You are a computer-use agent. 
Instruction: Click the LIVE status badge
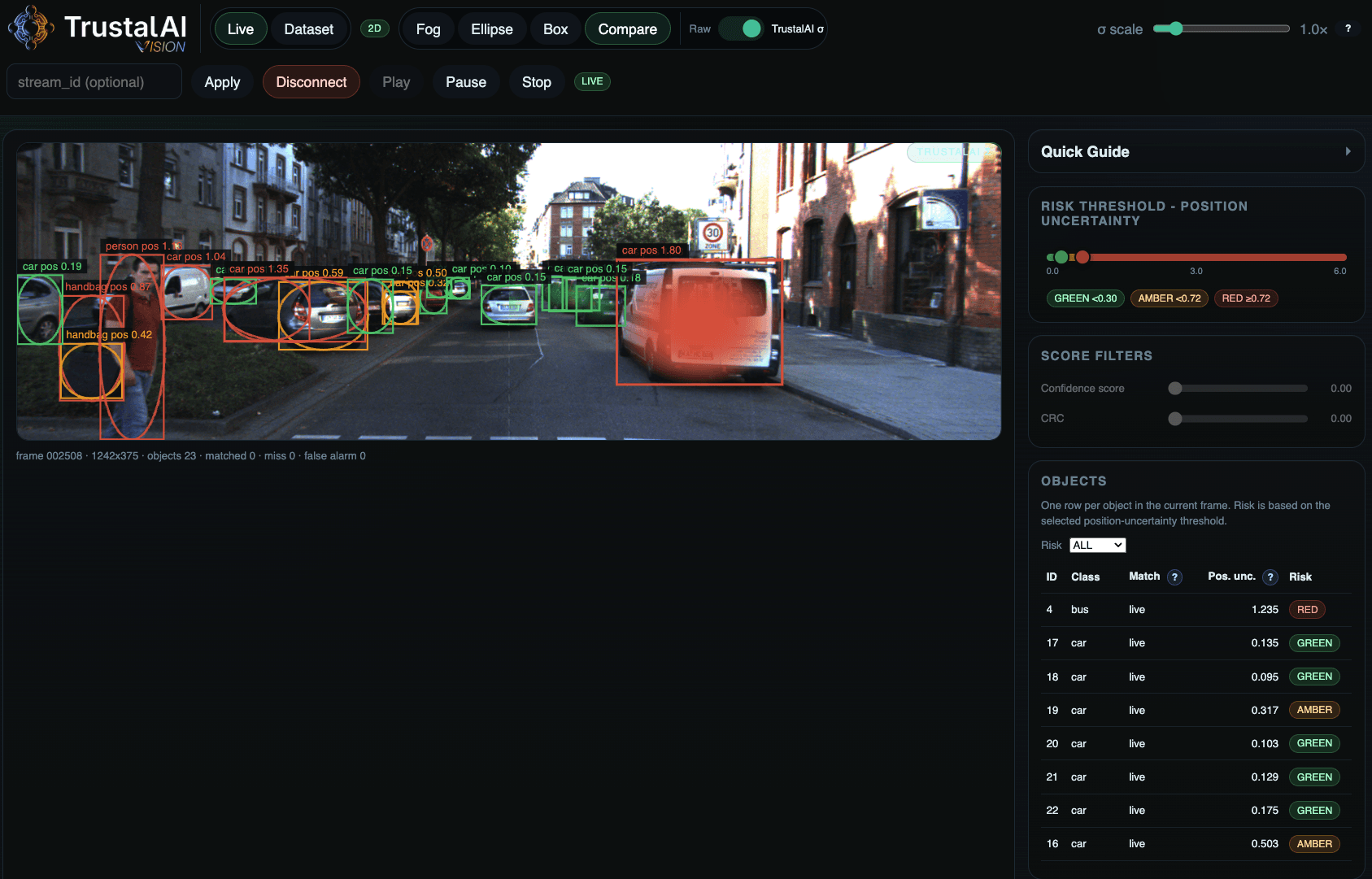coord(592,81)
